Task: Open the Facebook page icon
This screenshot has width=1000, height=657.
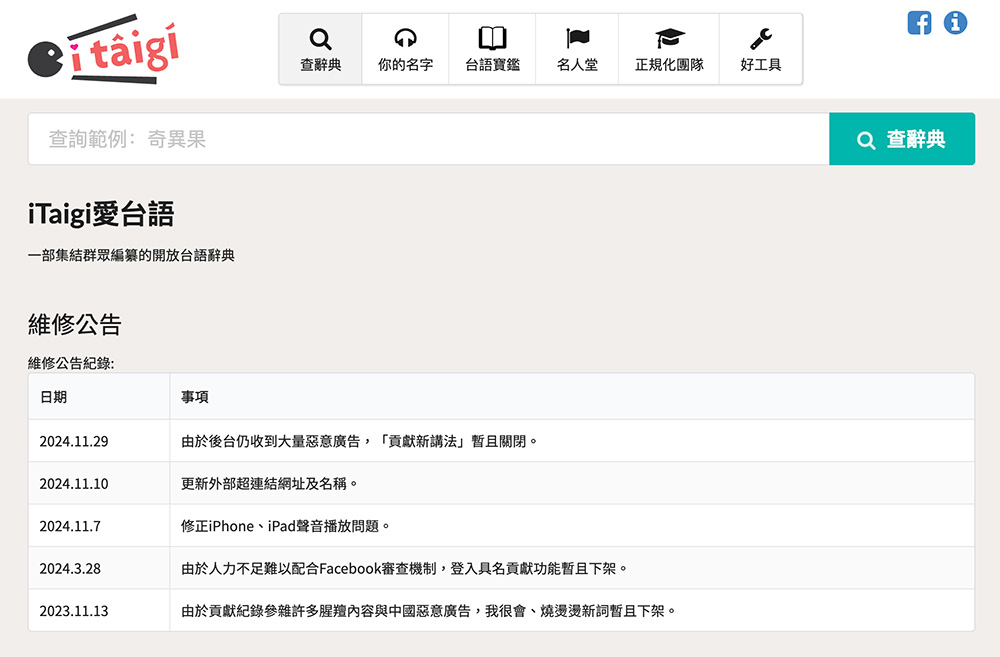Action: (x=919, y=23)
